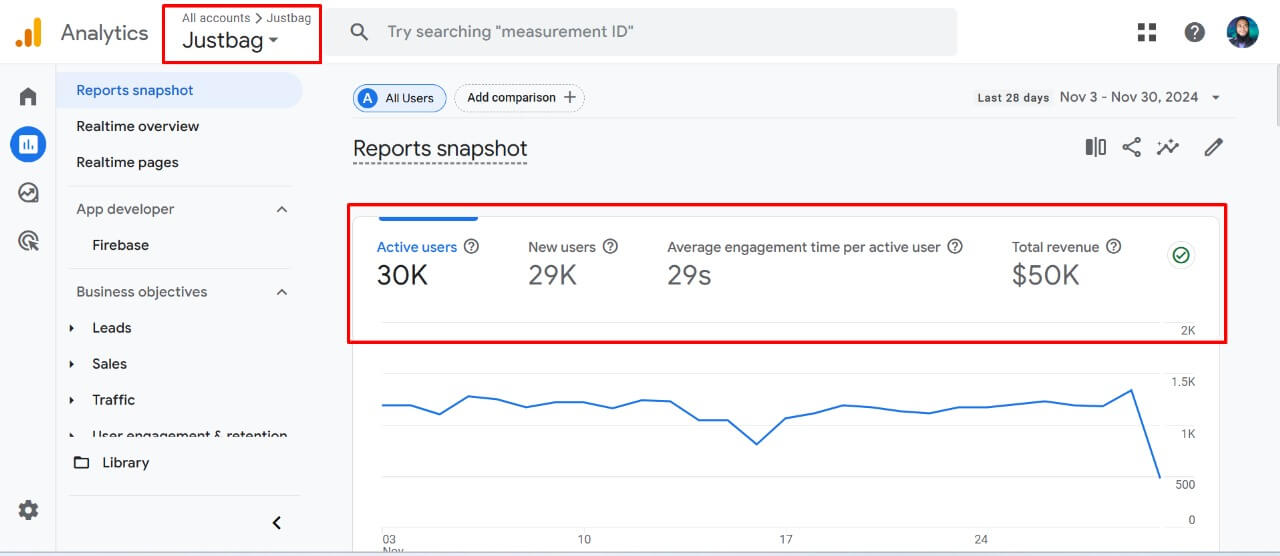Open the Explore icon in sidebar

(x=28, y=193)
